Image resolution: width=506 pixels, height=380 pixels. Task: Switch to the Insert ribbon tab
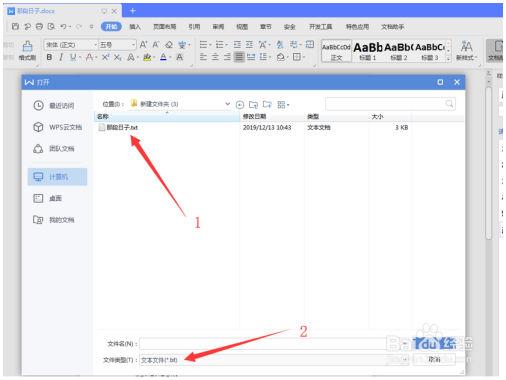click(135, 27)
